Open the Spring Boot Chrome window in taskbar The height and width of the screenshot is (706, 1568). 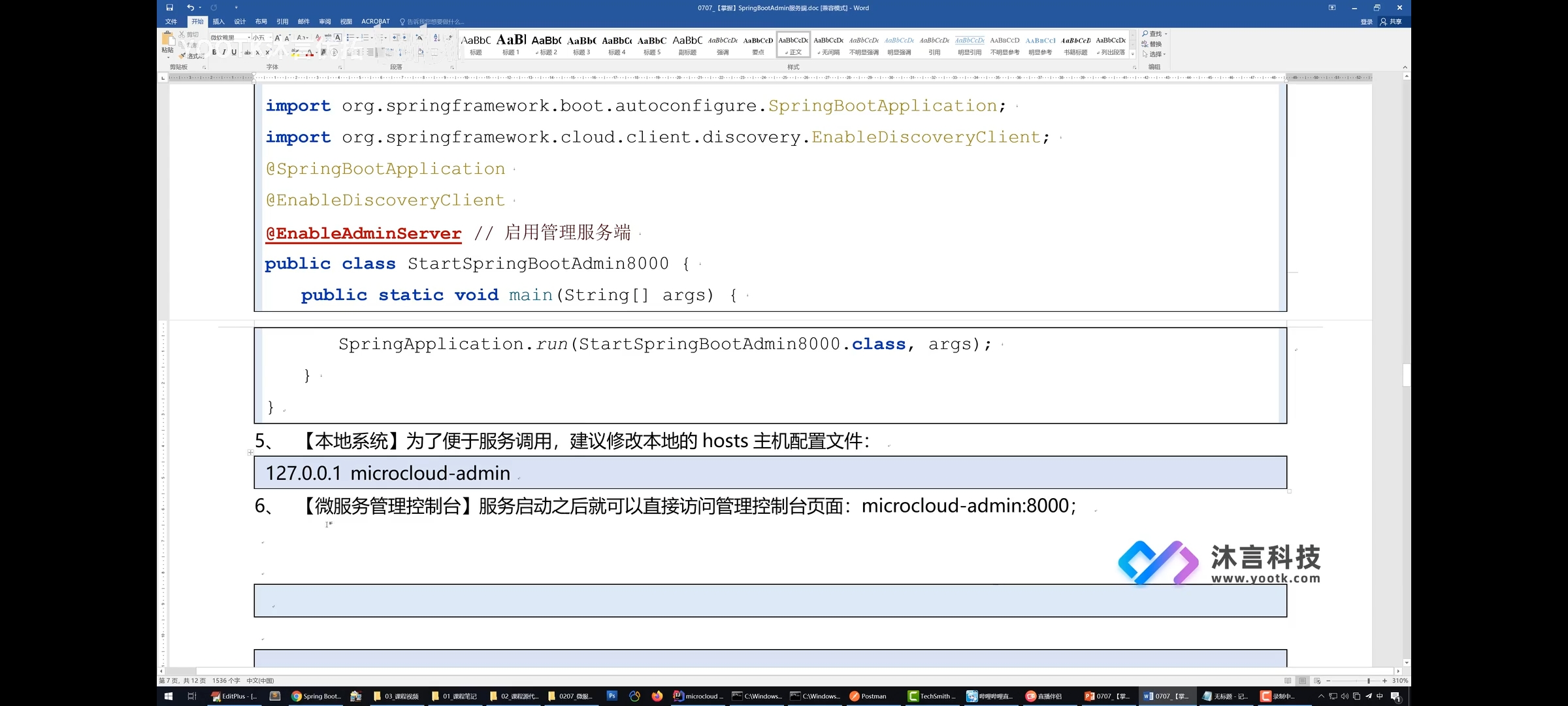tap(316, 696)
